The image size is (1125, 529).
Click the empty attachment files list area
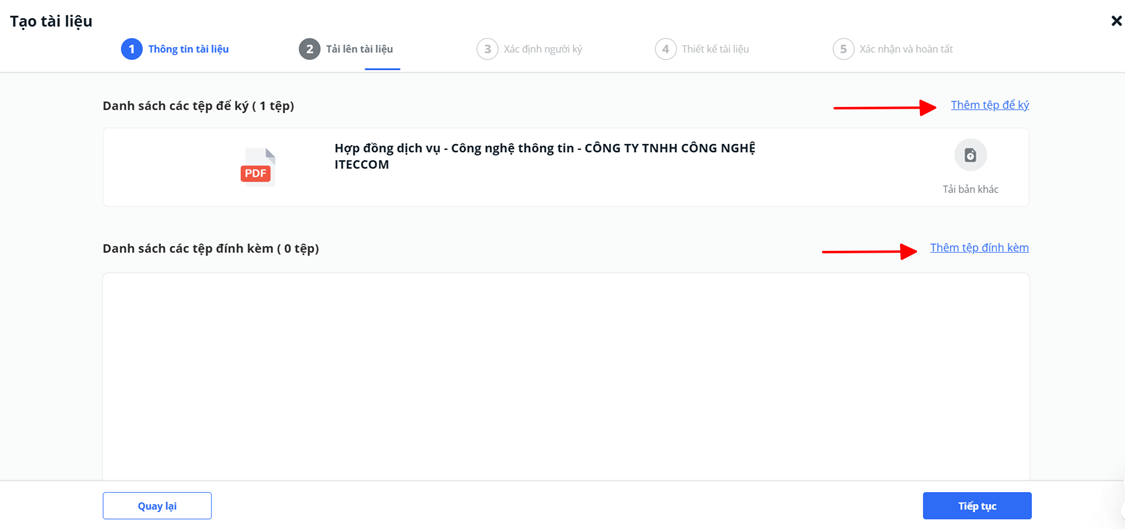coord(566,376)
